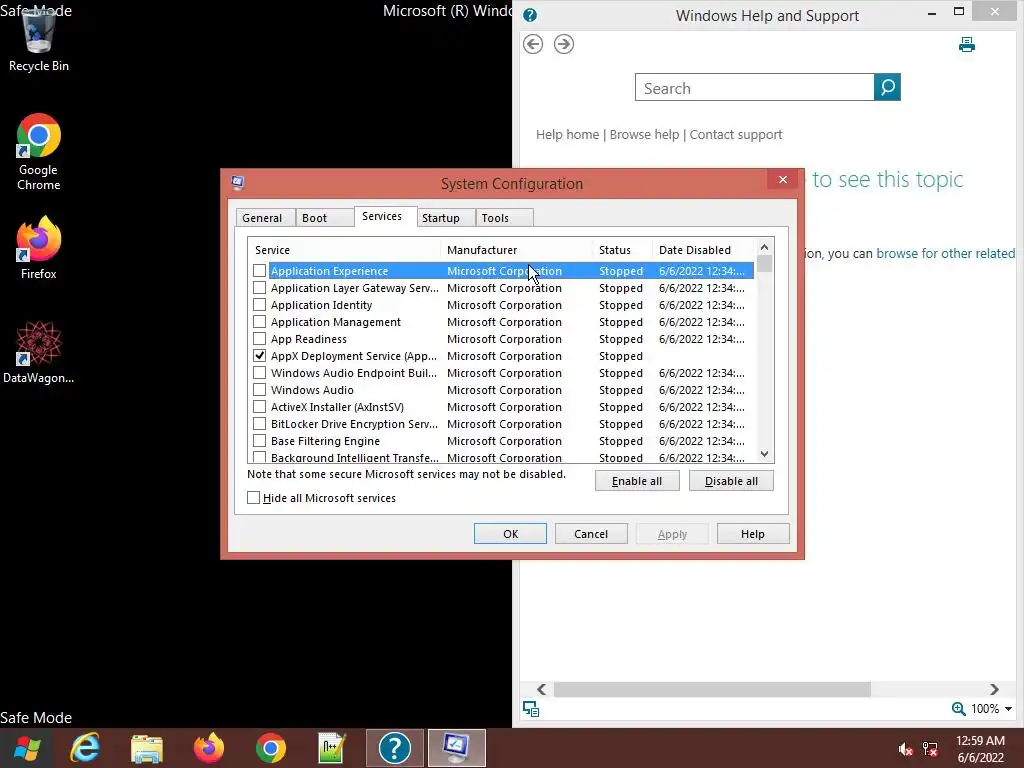The height and width of the screenshot is (768, 1024).
Task: Open the Firefox desktop shortcut
Action: 39,248
